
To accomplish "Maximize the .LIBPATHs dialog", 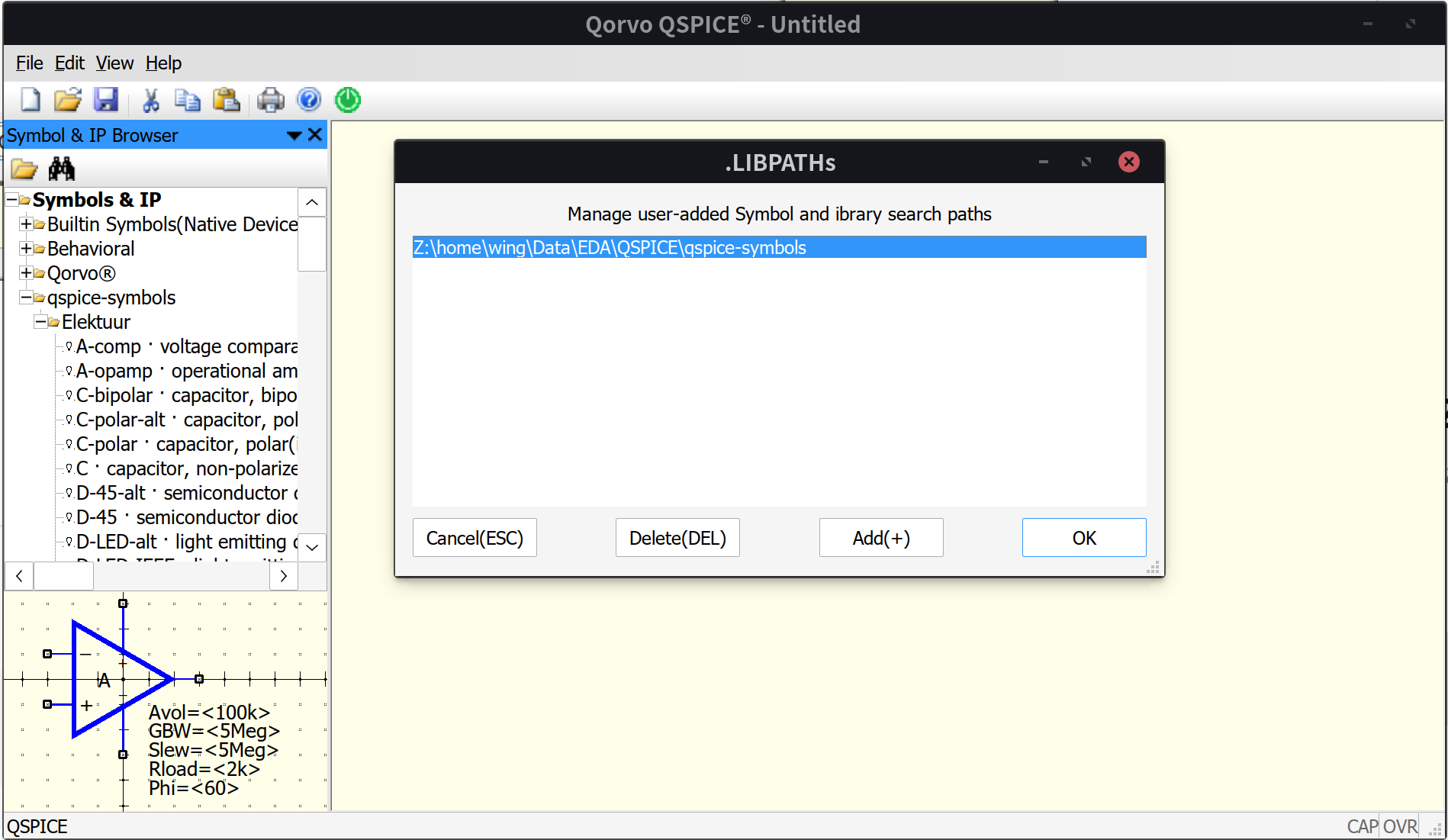I will (1086, 162).
